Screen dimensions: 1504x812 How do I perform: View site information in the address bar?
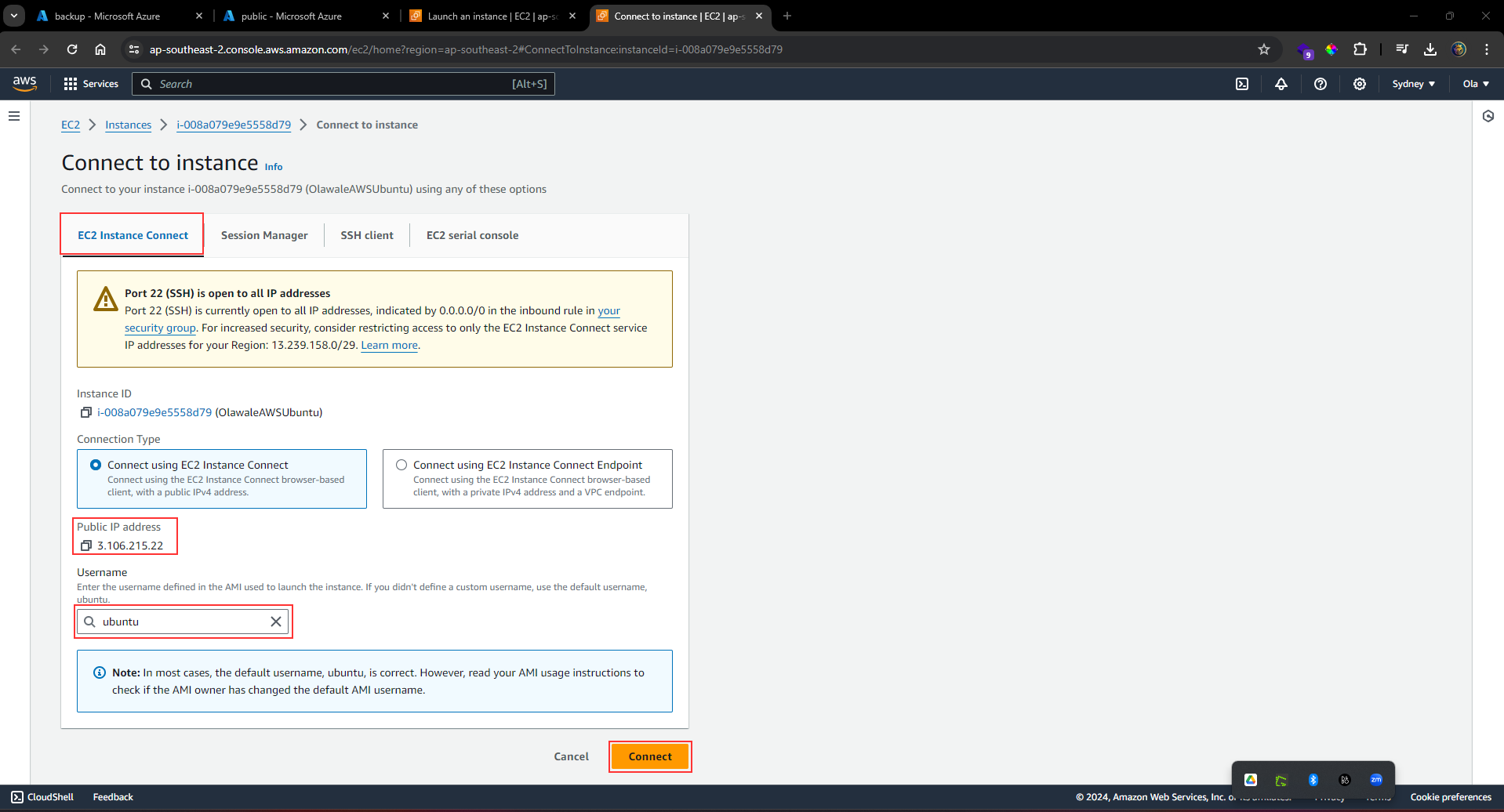pyautogui.click(x=134, y=49)
